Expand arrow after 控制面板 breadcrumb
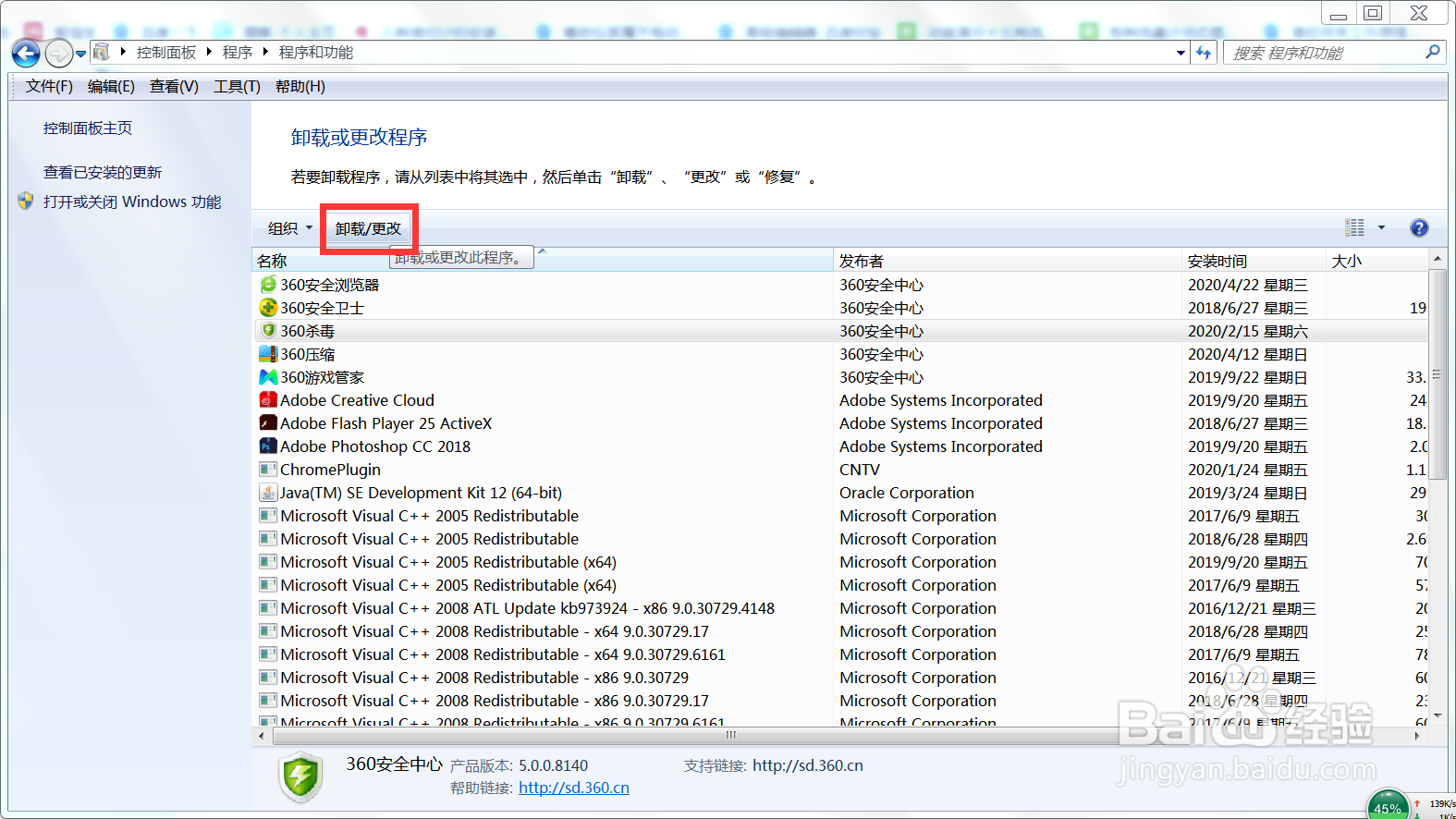The height and width of the screenshot is (819, 1456). [x=209, y=53]
